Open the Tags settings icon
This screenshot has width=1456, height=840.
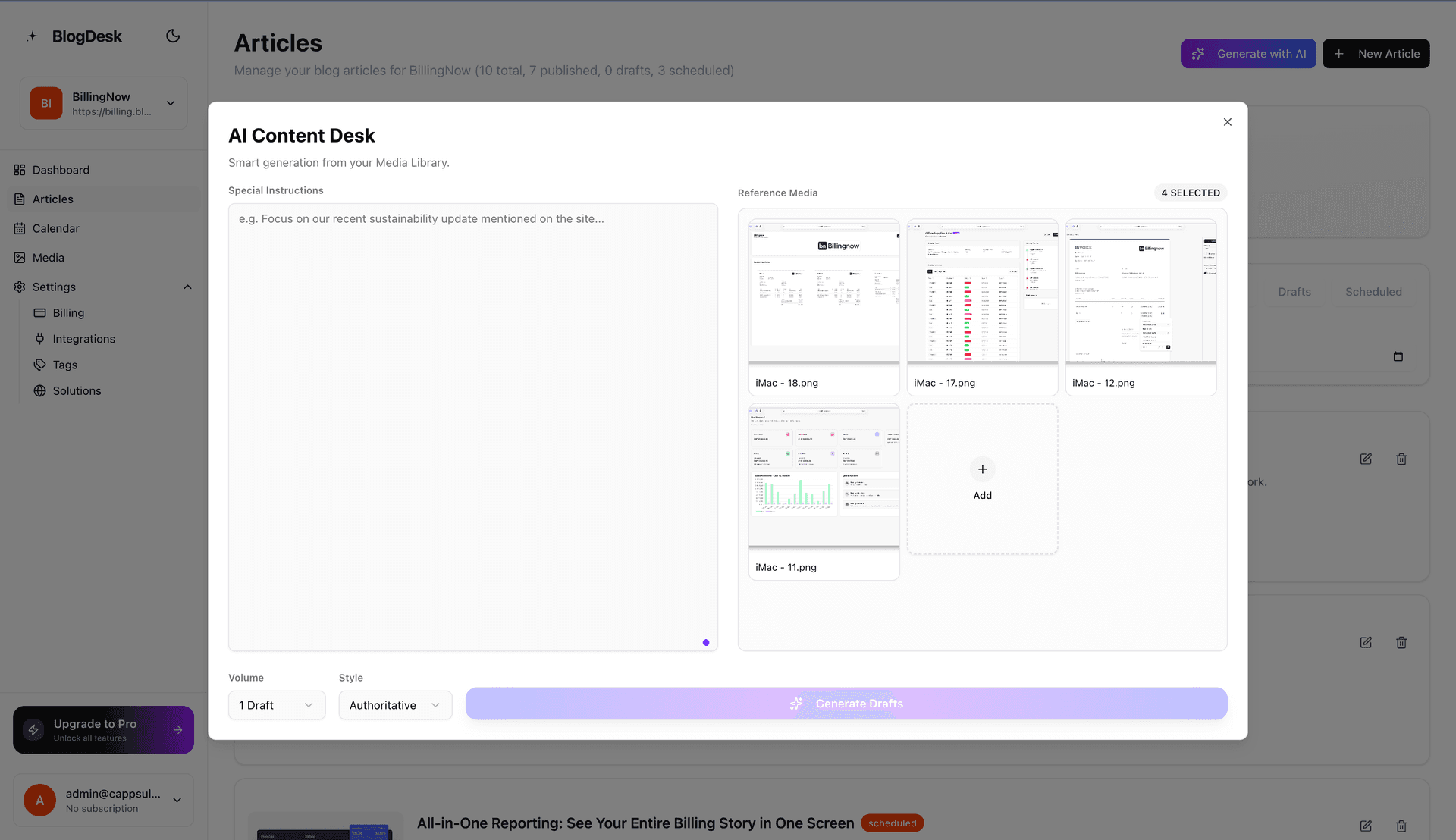(41, 365)
